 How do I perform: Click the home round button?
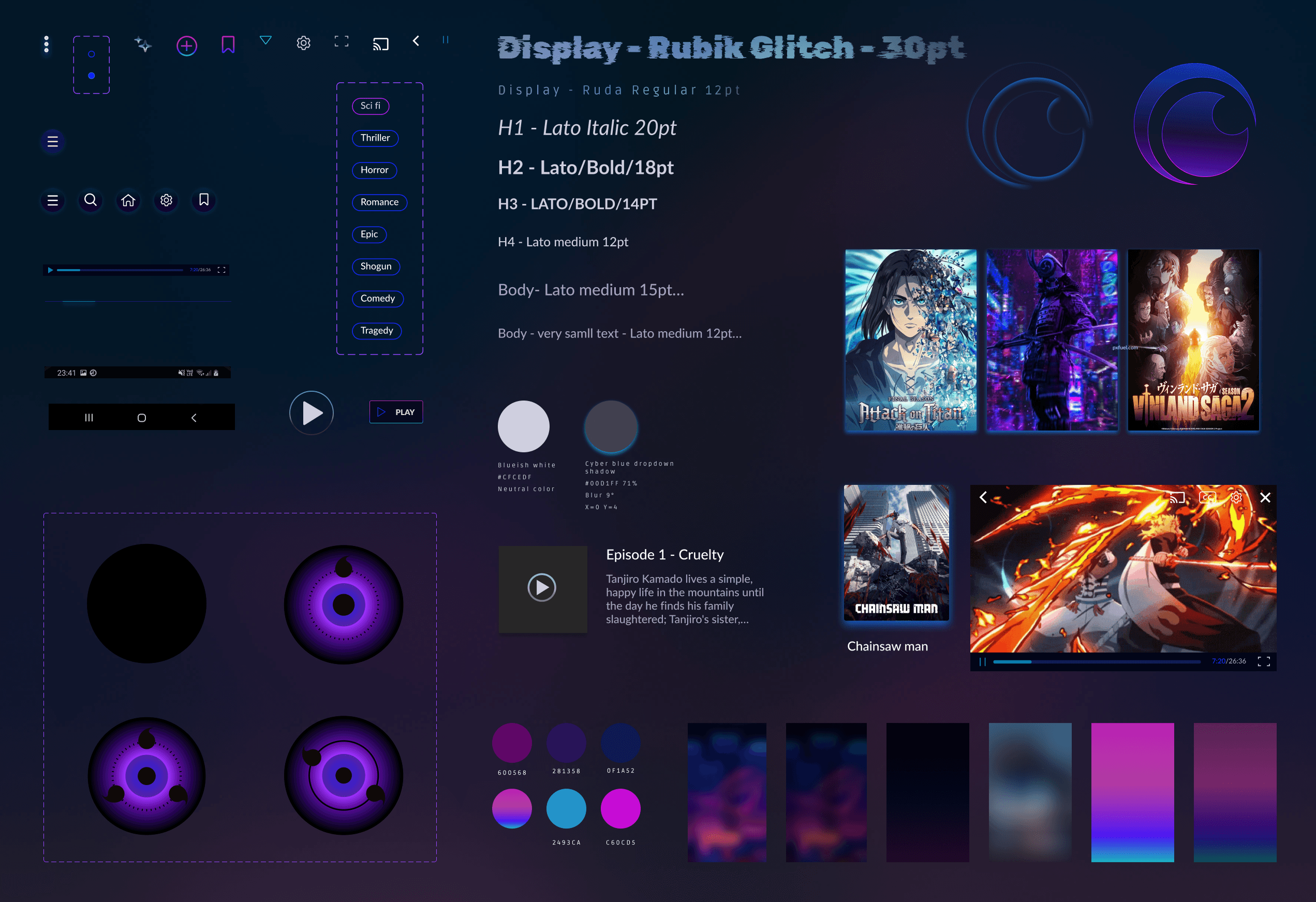point(128,200)
